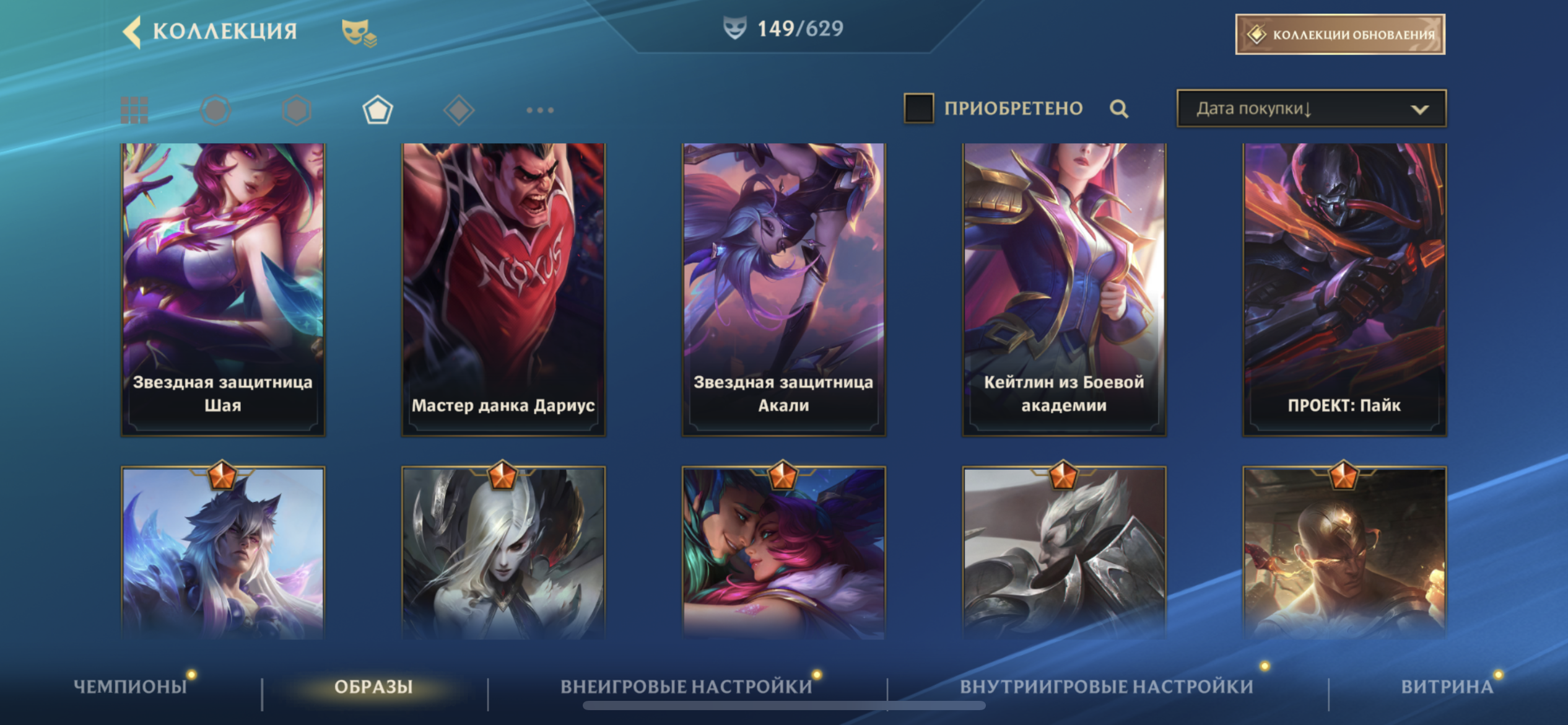Viewport: 1568px width, 725px height.
Task: Select Кейтлин из Боевой академии skin
Action: 1064,289
